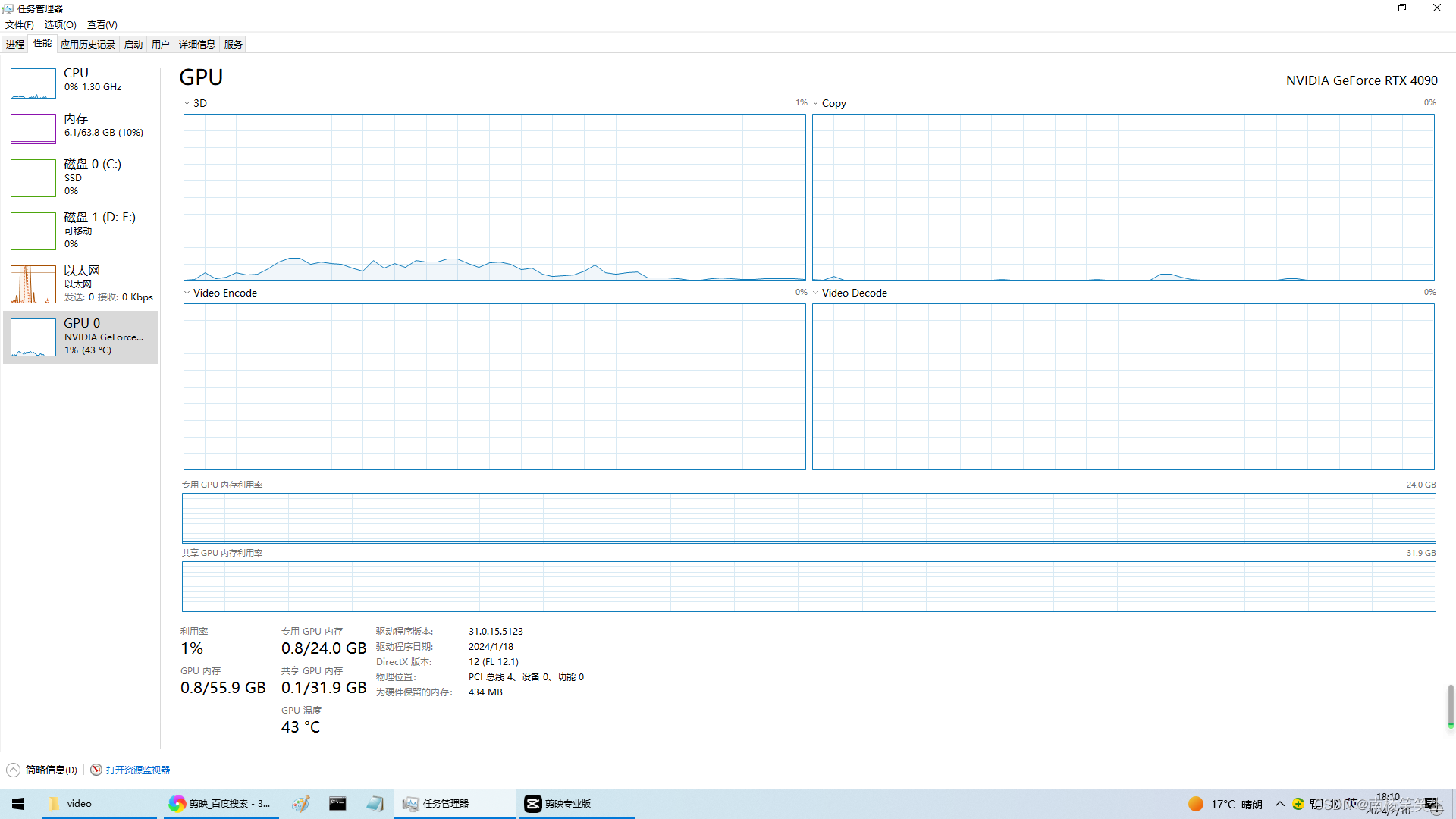
Task: Click the Copy engine graph area
Action: tap(1123, 197)
